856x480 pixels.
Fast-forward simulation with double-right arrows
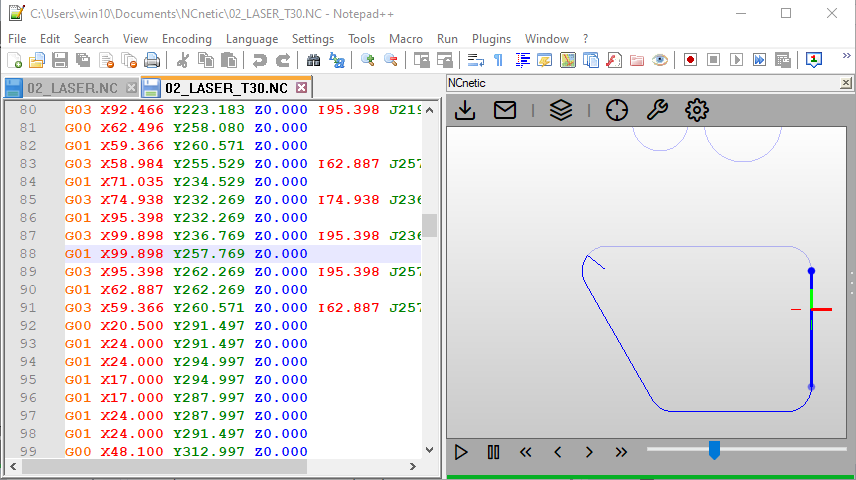pyautogui.click(x=621, y=452)
